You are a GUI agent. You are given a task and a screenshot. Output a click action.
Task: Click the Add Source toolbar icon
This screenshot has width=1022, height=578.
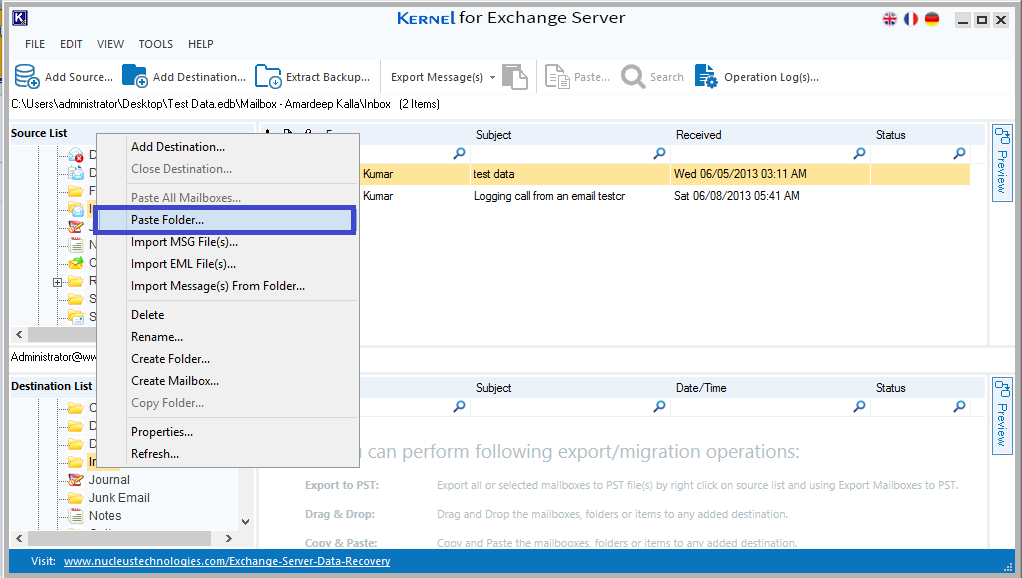(27, 76)
